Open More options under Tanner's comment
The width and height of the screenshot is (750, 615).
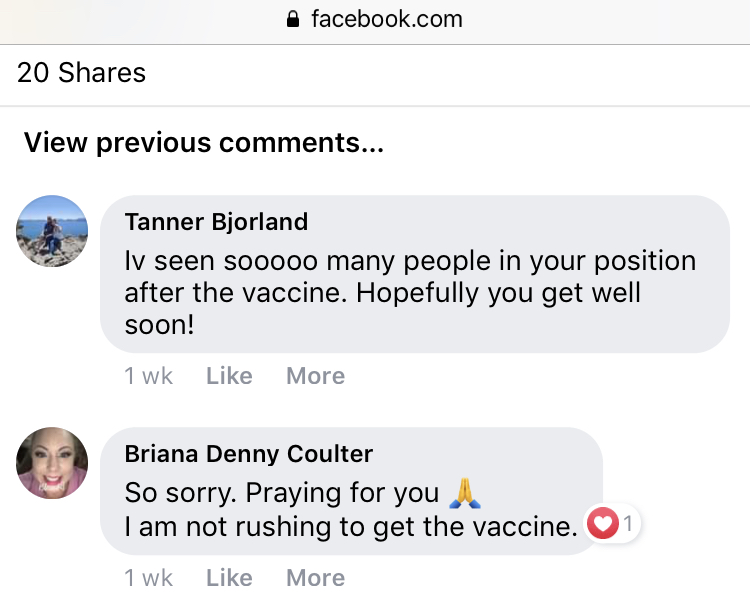point(315,376)
